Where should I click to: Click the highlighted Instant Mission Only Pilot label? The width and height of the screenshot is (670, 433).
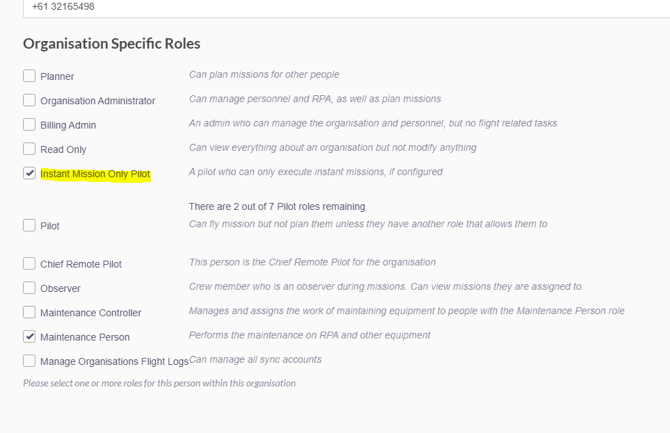95,174
